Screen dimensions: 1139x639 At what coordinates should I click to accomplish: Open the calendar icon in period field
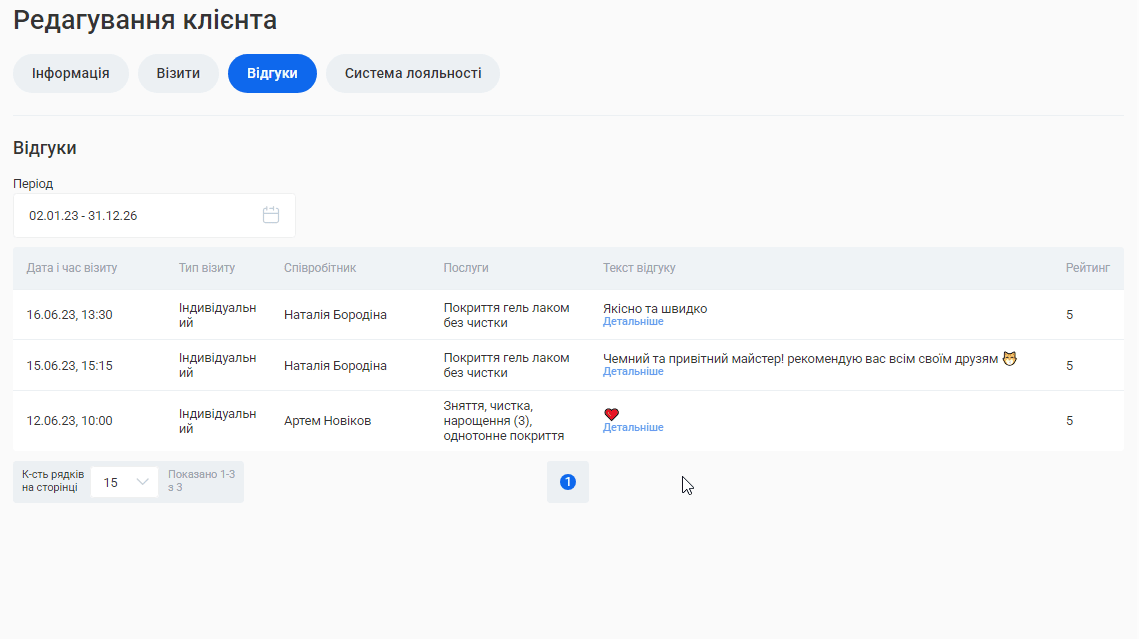coord(270,215)
